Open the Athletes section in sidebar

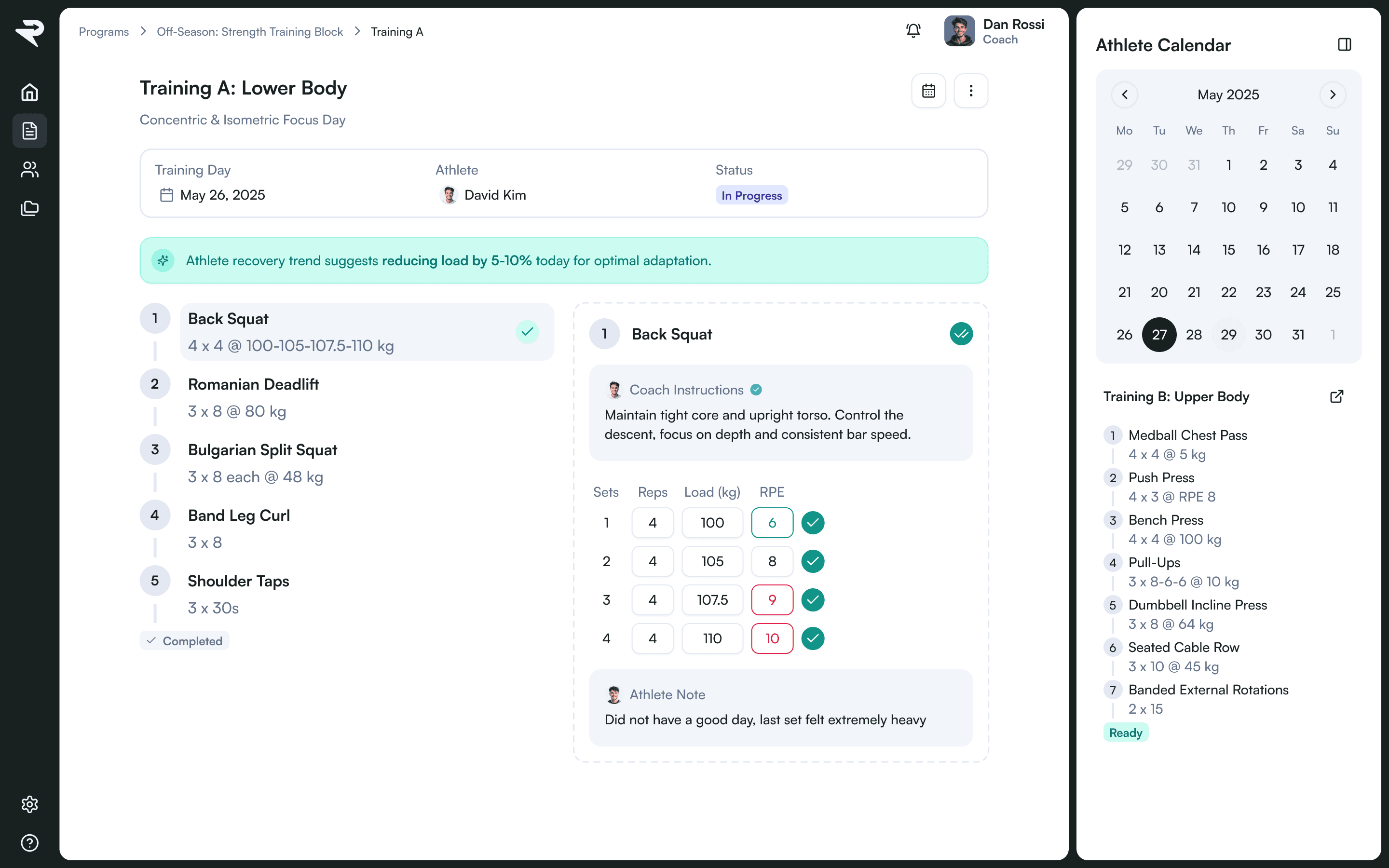pyautogui.click(x=29, y=169)
